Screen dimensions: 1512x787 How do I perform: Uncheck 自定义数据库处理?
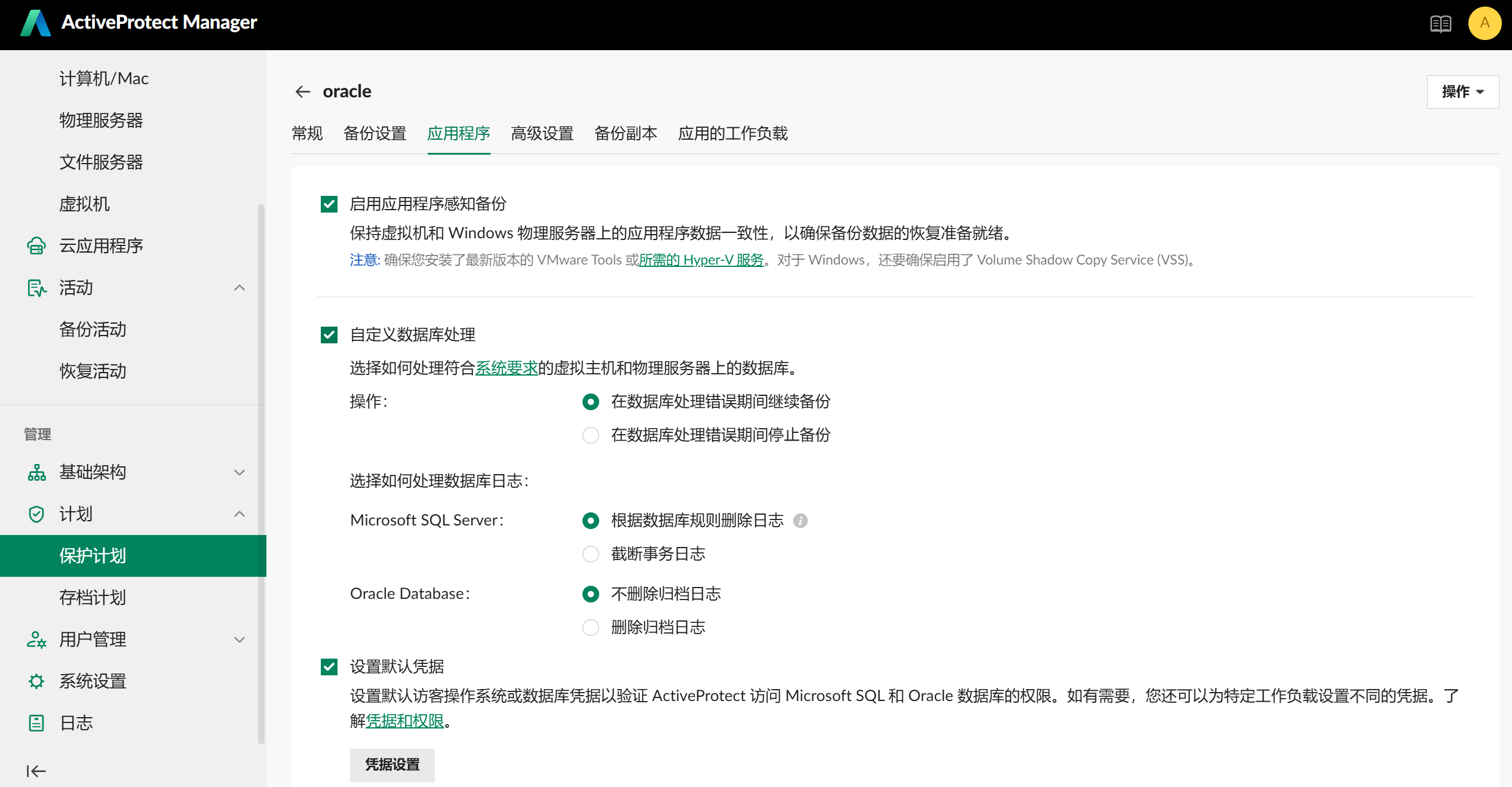coord(329,335)
